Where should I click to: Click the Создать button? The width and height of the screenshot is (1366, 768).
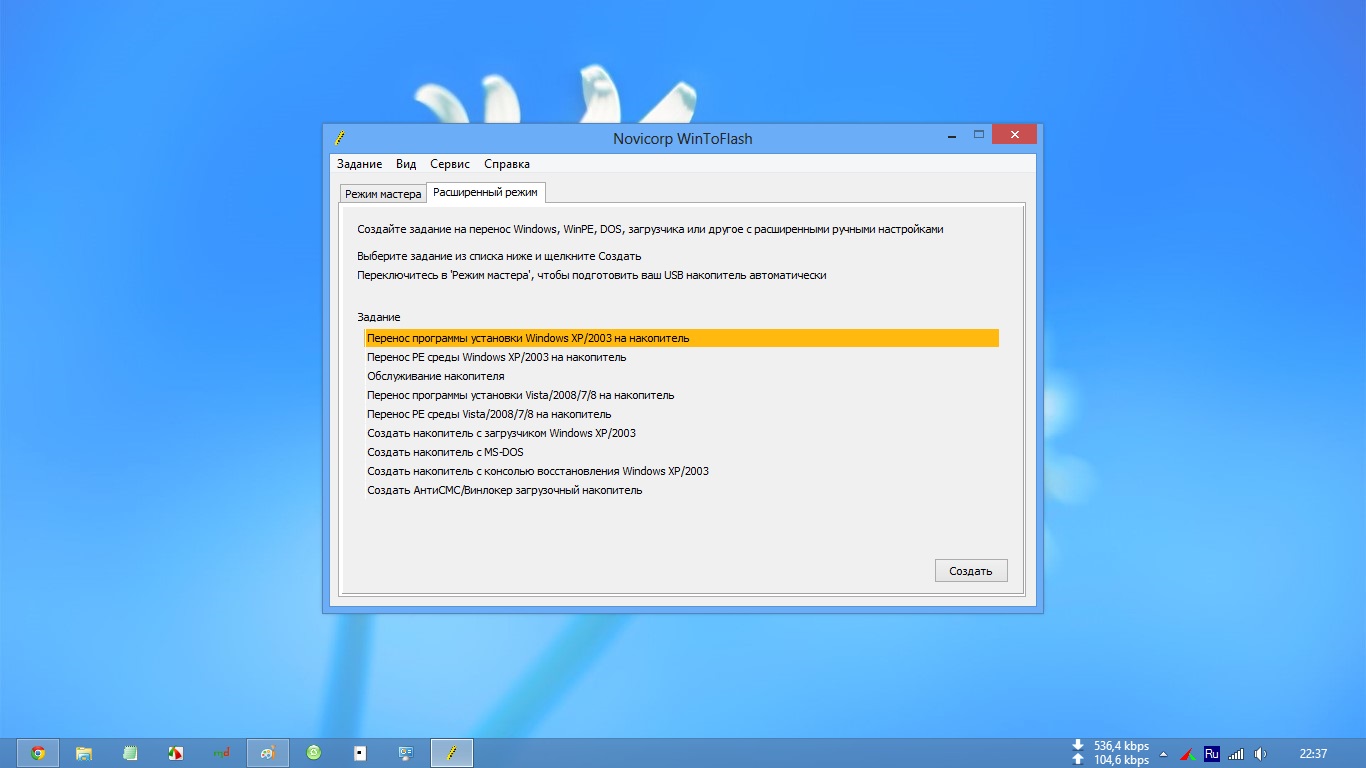tap(971, 571)
